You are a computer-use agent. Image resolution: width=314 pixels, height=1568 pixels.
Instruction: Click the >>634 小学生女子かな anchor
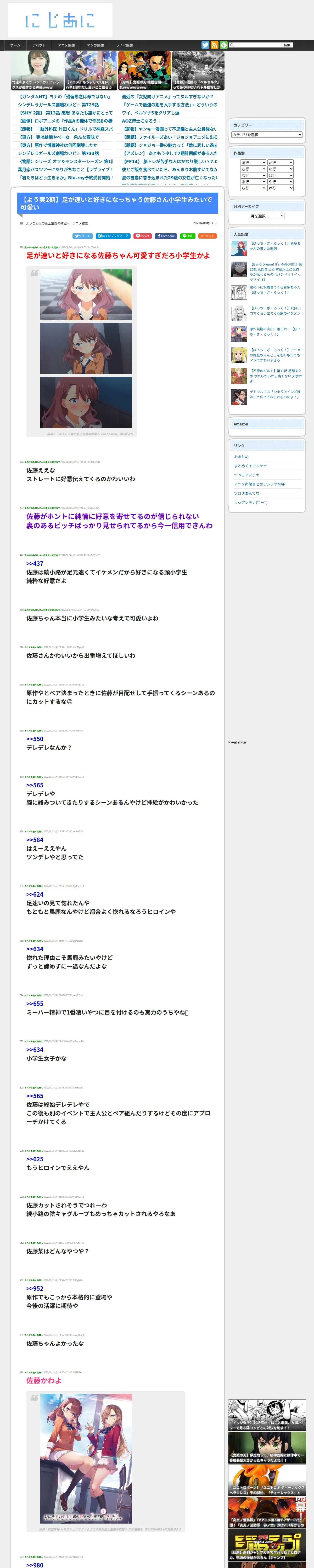tap(35, 1050)
